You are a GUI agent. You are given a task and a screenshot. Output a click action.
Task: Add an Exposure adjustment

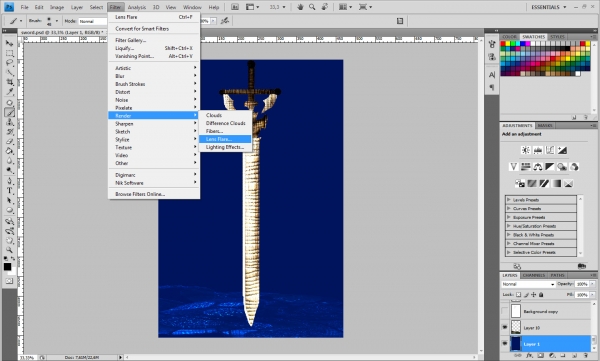coord(562,150)
